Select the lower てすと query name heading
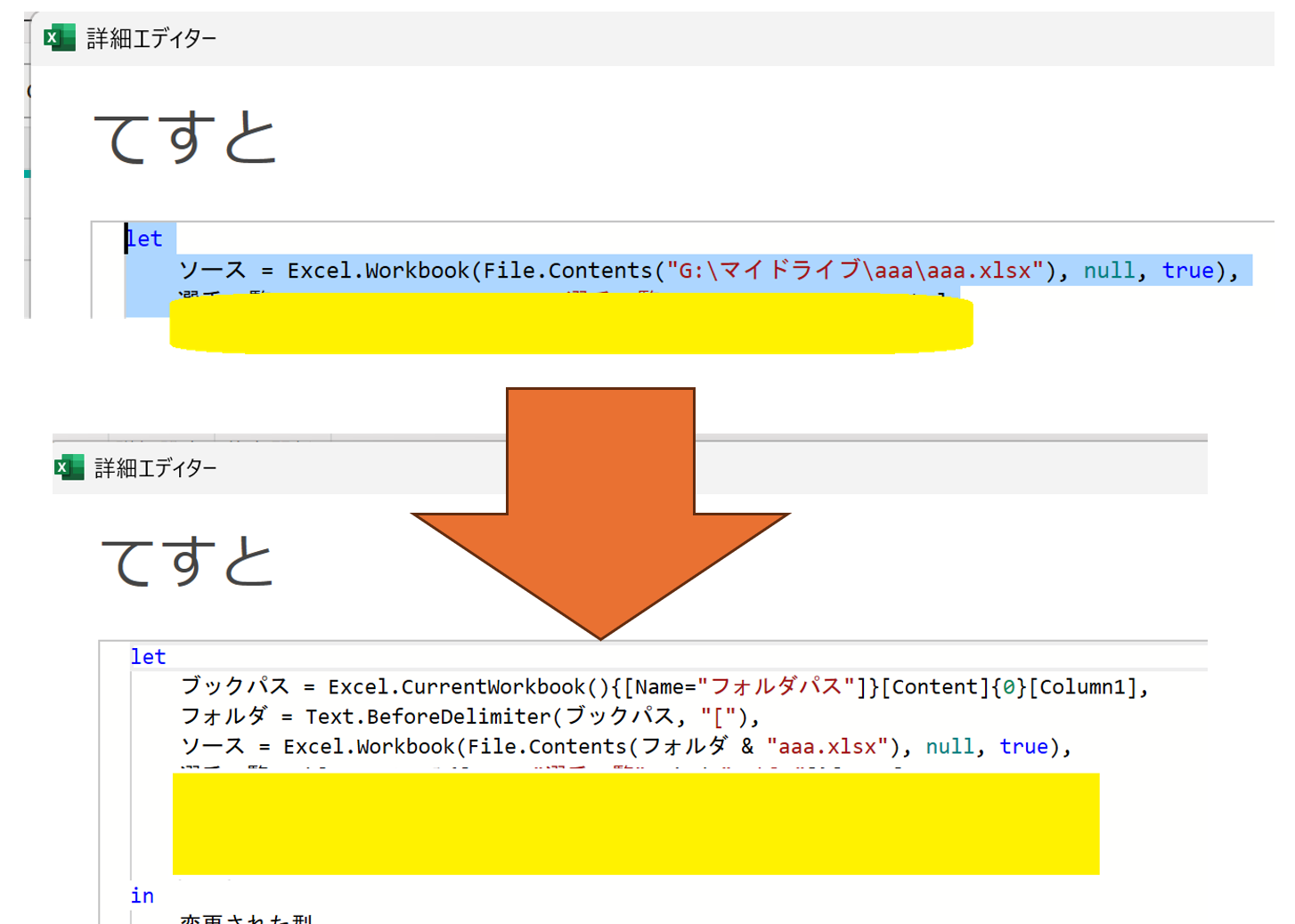 187,562
